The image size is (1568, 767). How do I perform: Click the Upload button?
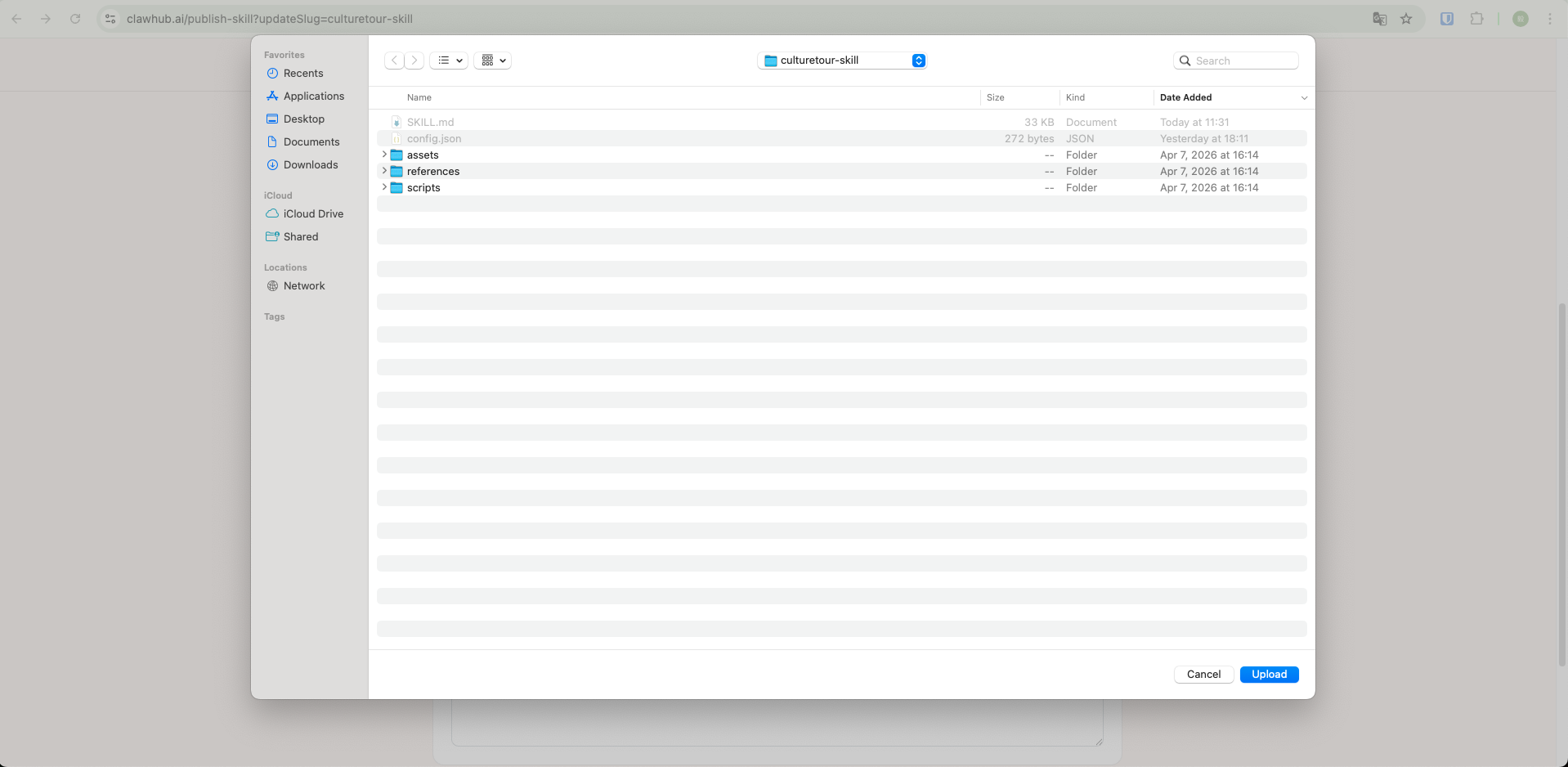pos(1269,675)
